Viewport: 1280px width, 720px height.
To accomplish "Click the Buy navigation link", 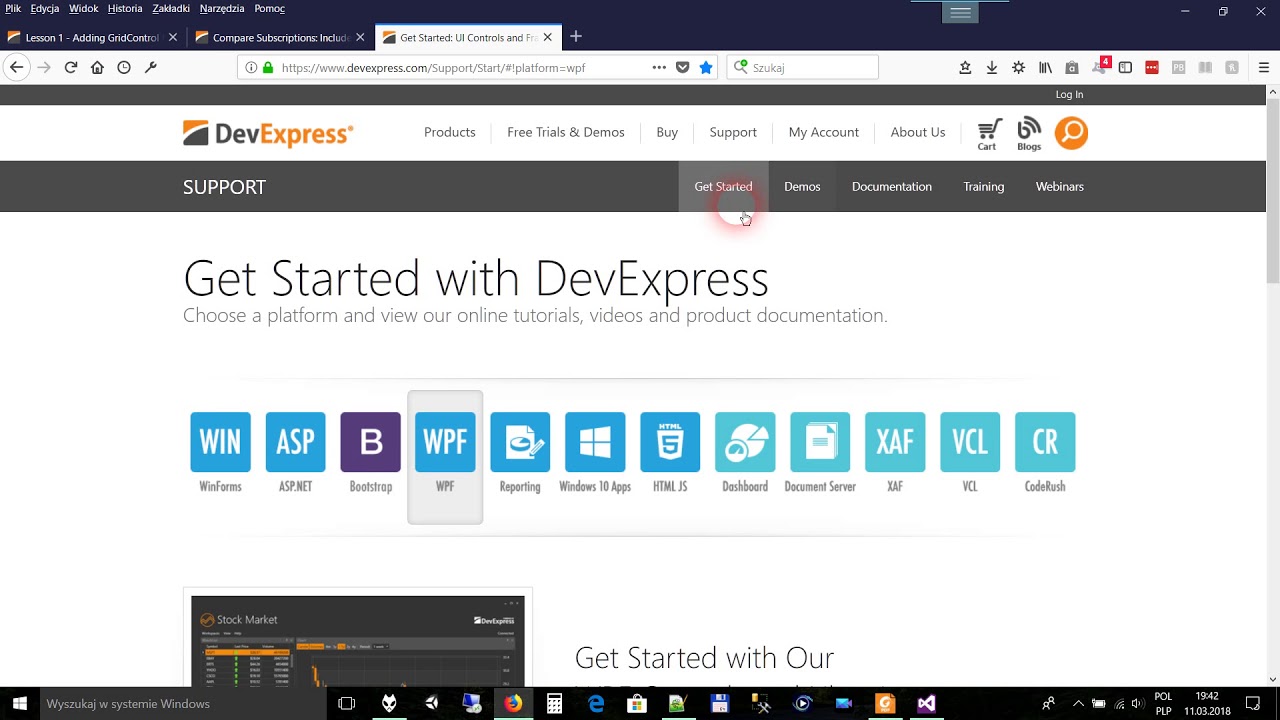I will click(x=667, y=132).
